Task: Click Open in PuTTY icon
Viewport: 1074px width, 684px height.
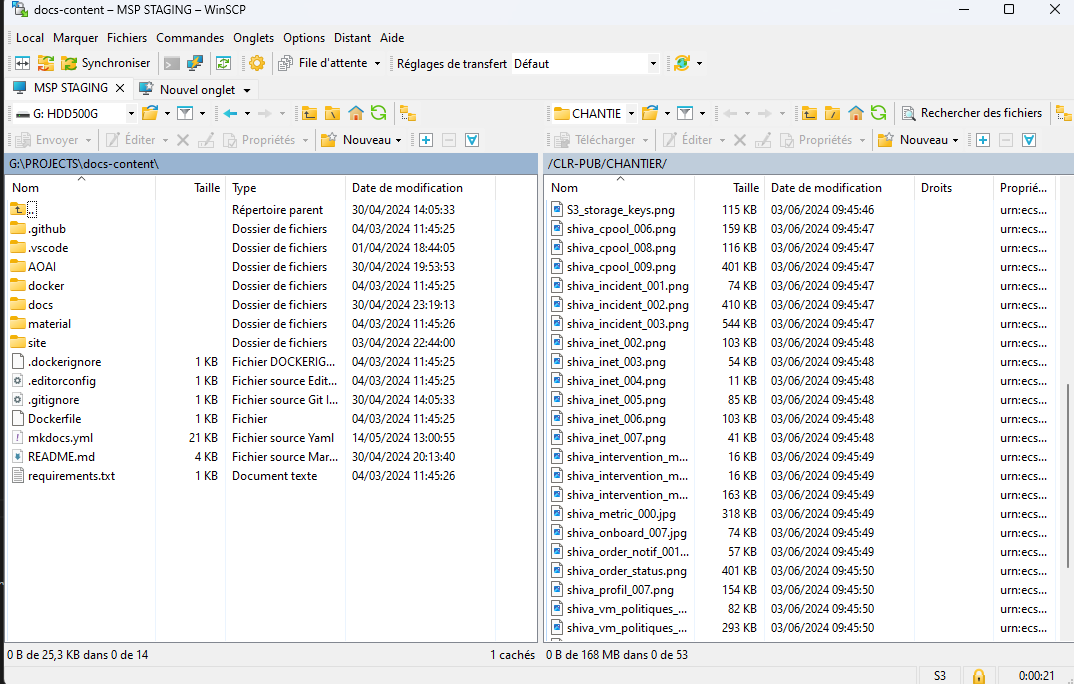Action: [x=195, y=63]
